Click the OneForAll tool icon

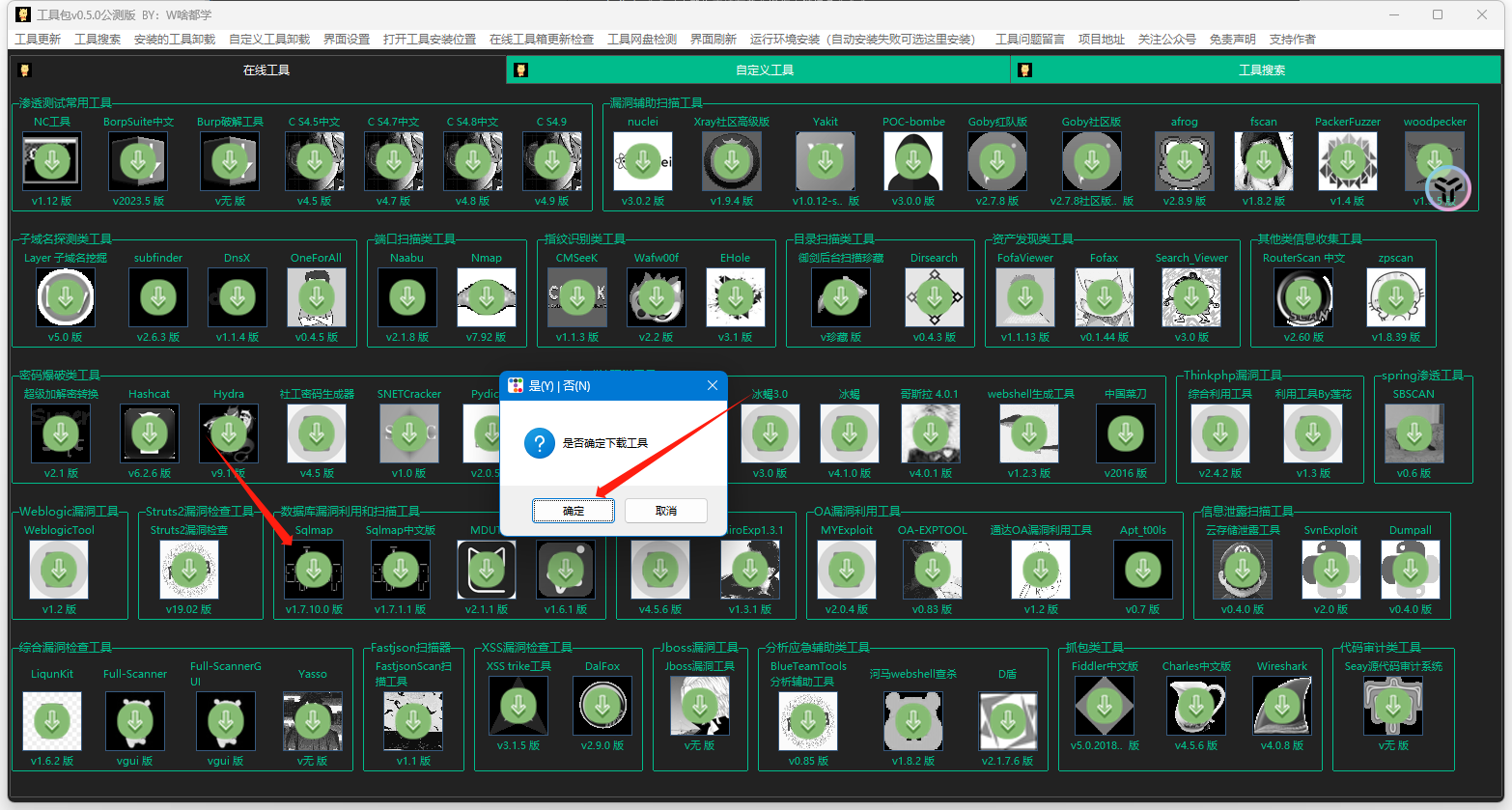point(317,297)
